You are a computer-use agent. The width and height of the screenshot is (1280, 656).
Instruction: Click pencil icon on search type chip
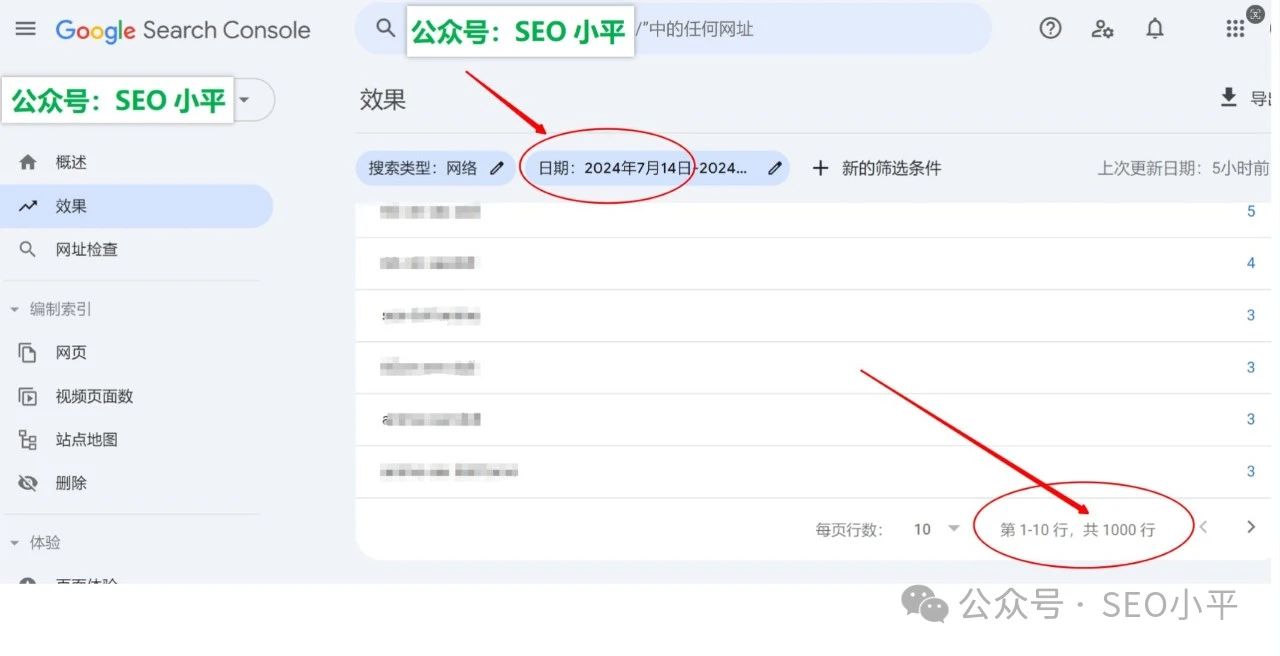(497, 168)
